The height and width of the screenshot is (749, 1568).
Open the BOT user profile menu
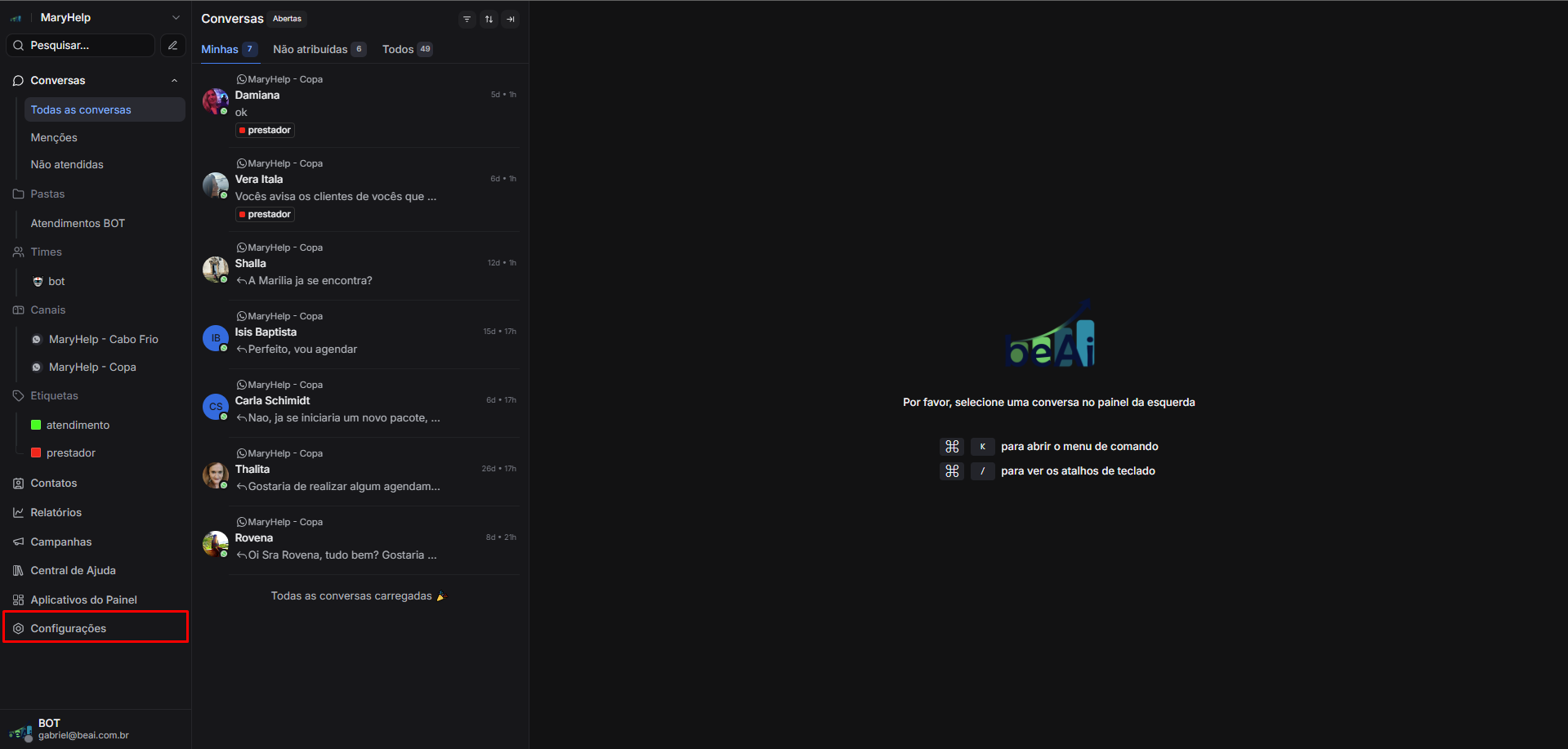pos(69,729)
